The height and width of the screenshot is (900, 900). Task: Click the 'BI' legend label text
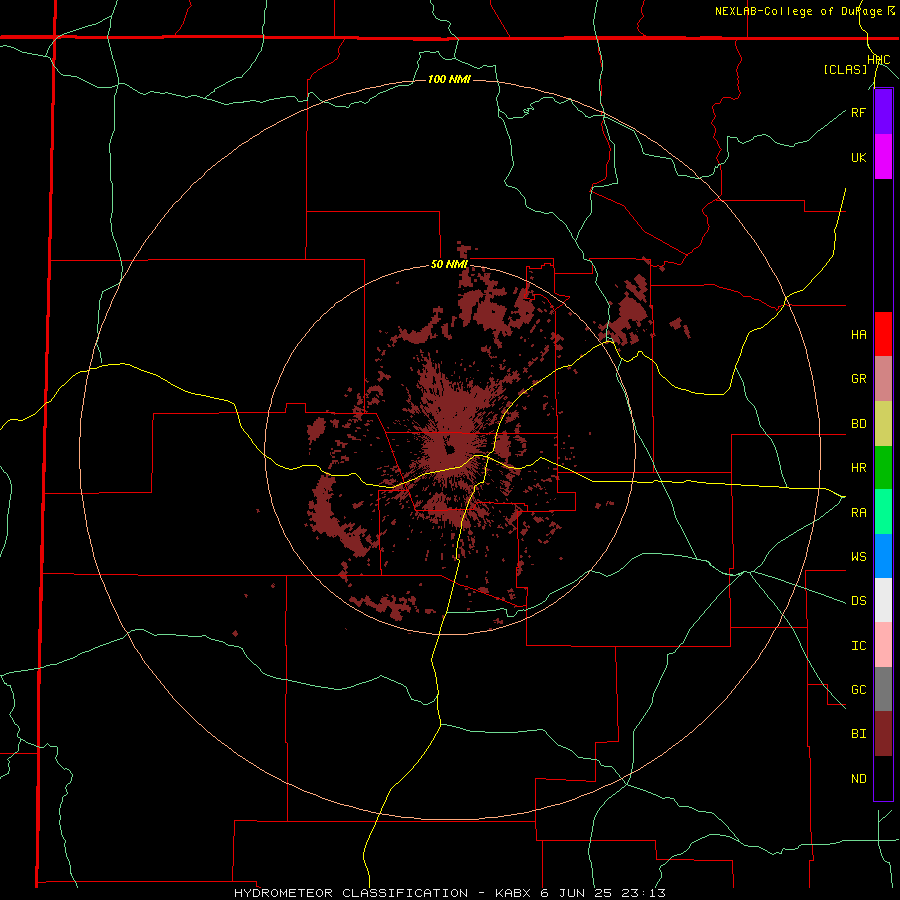click(x=858, y=734)
